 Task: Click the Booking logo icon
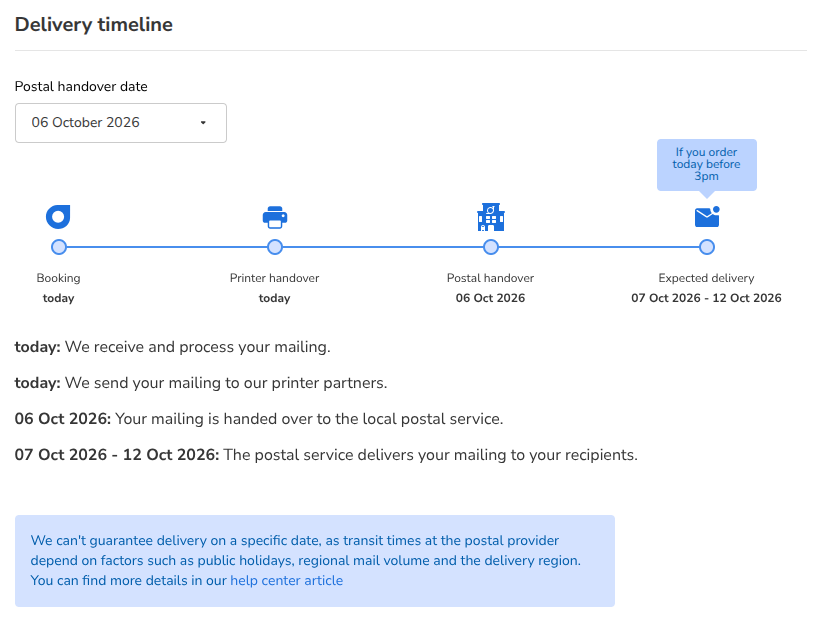pos(58,217)
